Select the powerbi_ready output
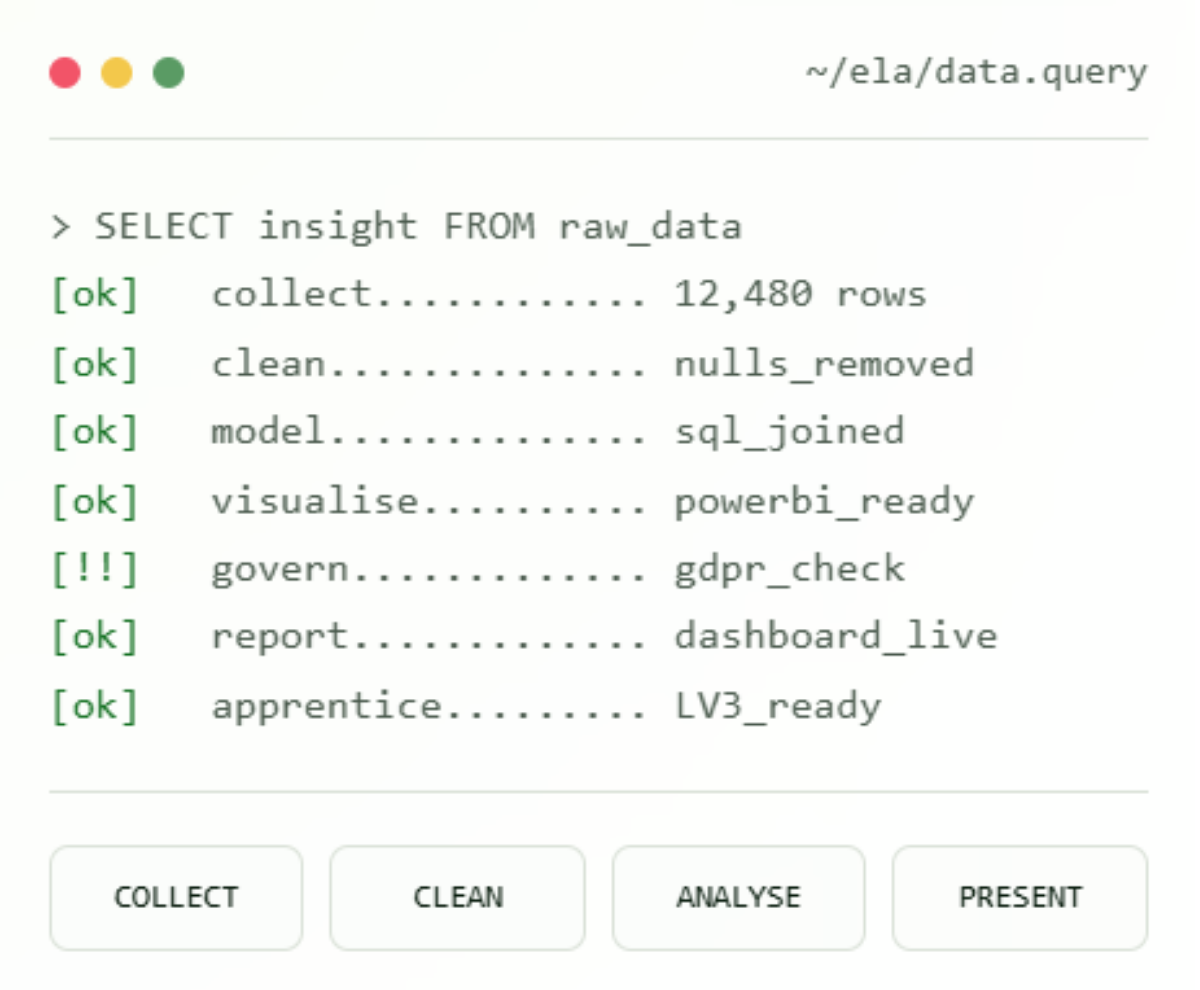The height and width of the screenshot is (990, 1200). coord(824,501)
